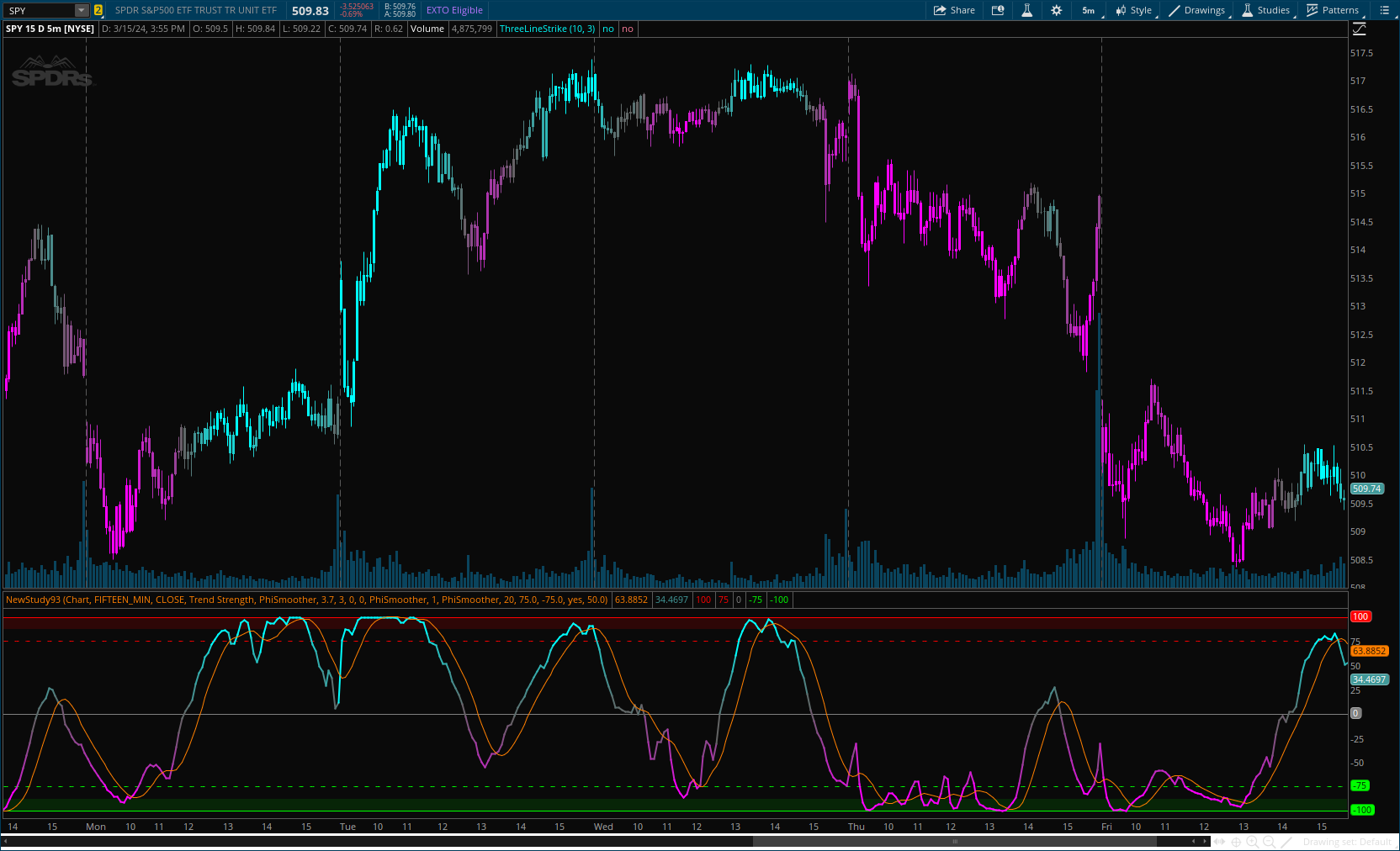
Task: Click the auto-scroll/expand arrows icon
Action: (1220, 842)
